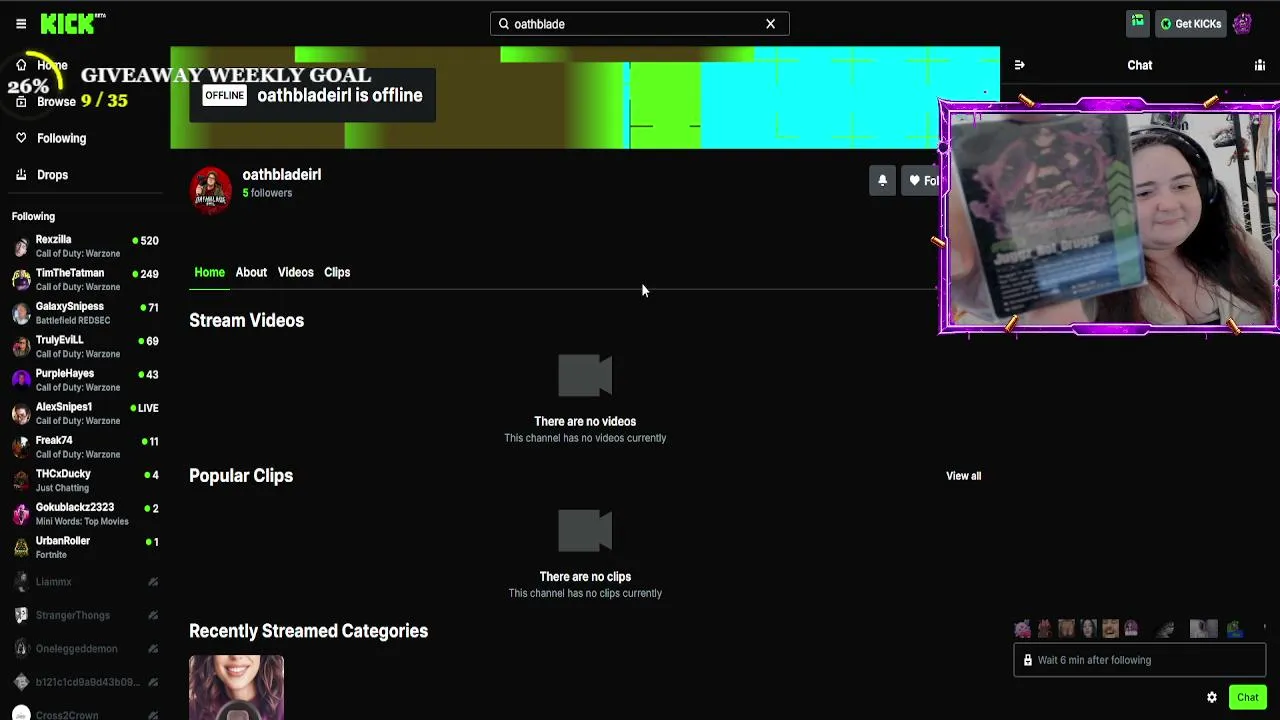The image size is (1280, 720).
Task: Go to Home in the sidebar
Action: click(x=42, y=65)
